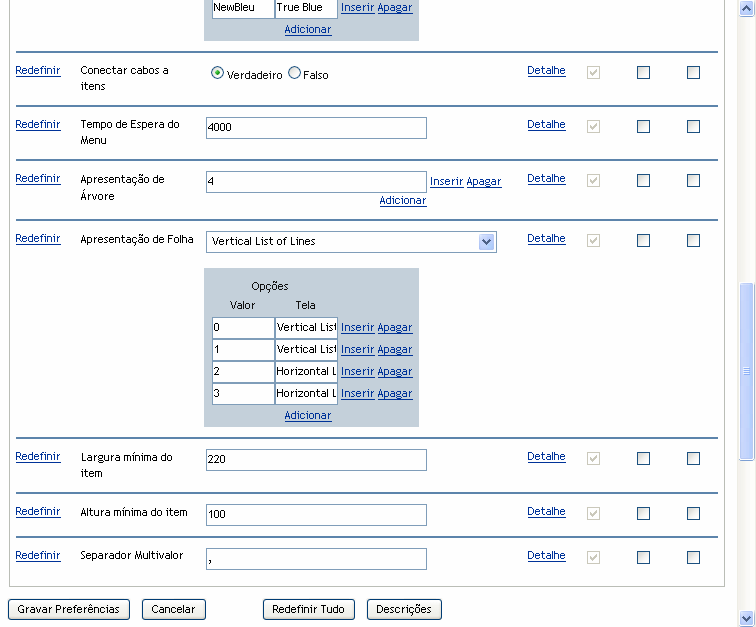Click the scroll down arrow of the scrollbar

tap(746, 617)
